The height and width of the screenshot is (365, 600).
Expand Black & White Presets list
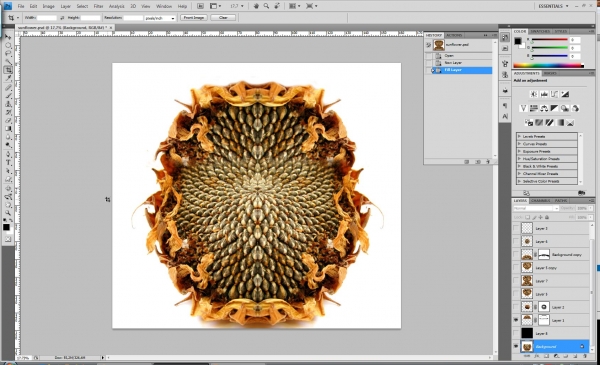point(519,166)
